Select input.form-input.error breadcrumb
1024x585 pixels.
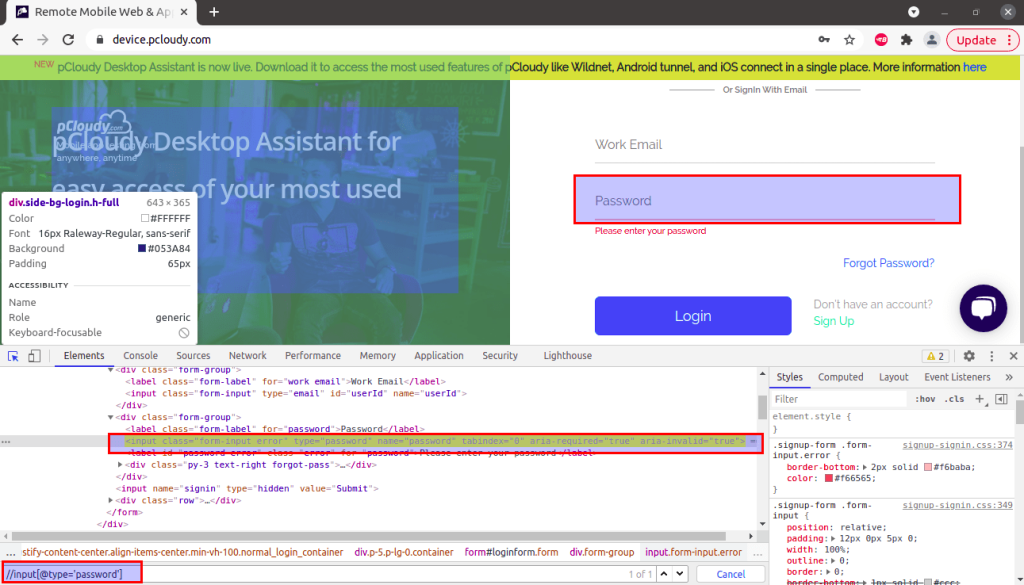(x=694, y=552)
